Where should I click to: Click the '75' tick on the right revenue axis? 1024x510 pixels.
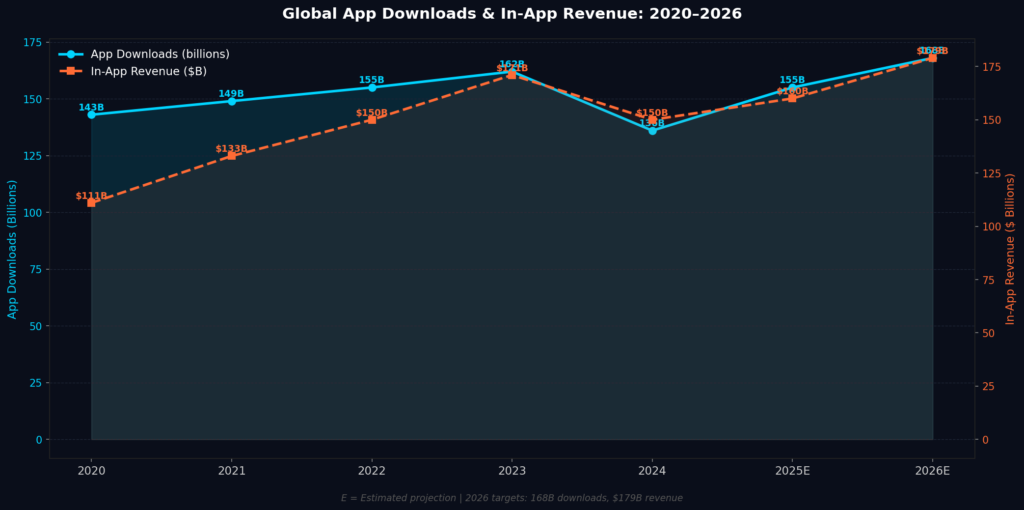(987, 279)
